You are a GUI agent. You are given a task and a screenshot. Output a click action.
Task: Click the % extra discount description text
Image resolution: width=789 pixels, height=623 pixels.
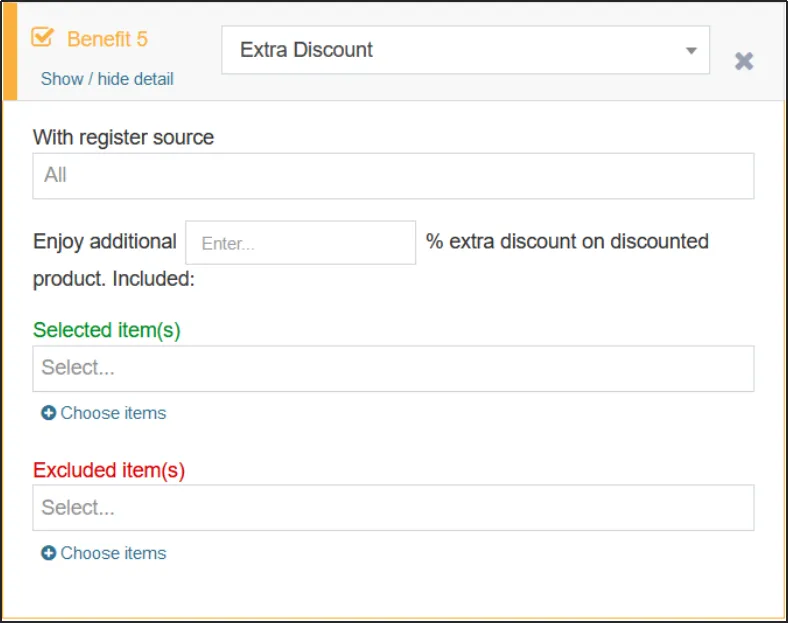pyautogui.click(x=567, y=242)
